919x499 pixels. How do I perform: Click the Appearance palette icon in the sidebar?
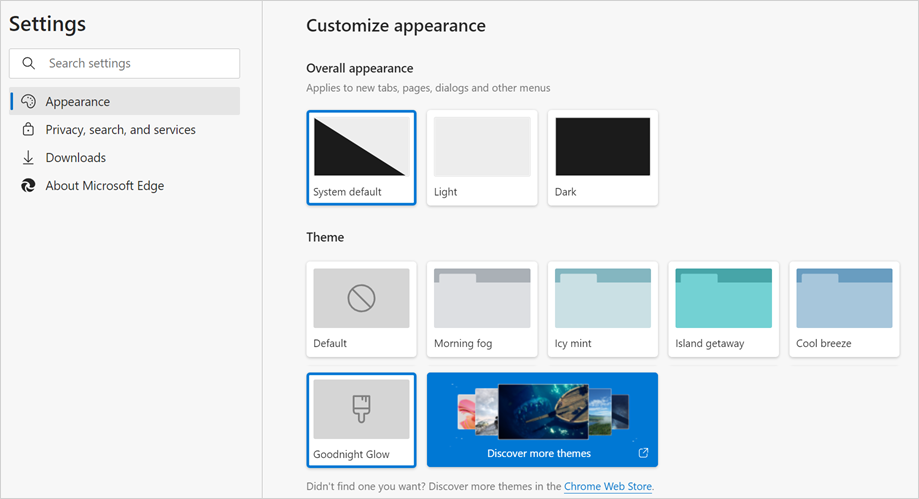pyautogui.click(x=28, y=102)
